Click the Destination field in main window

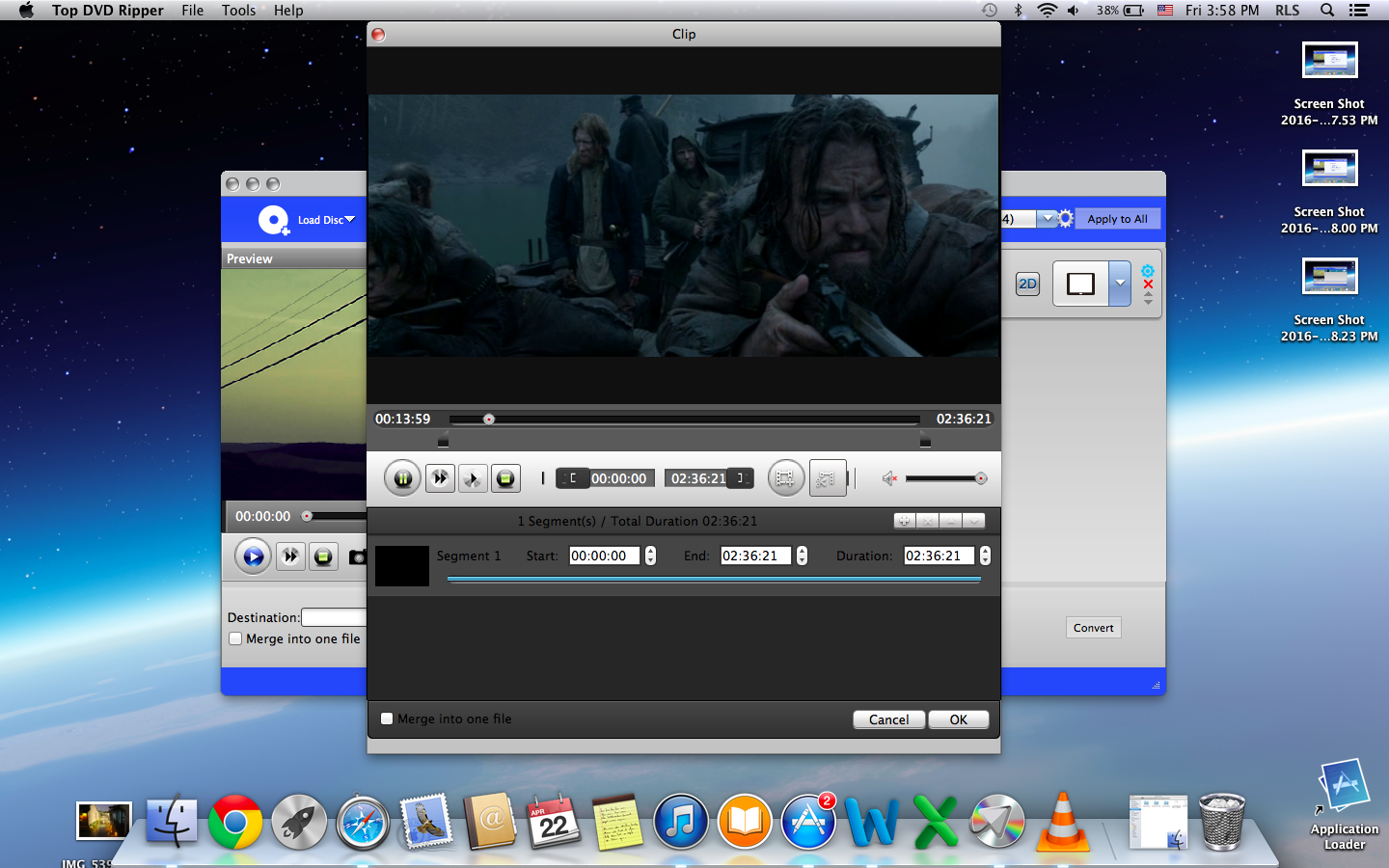point(334,617)
